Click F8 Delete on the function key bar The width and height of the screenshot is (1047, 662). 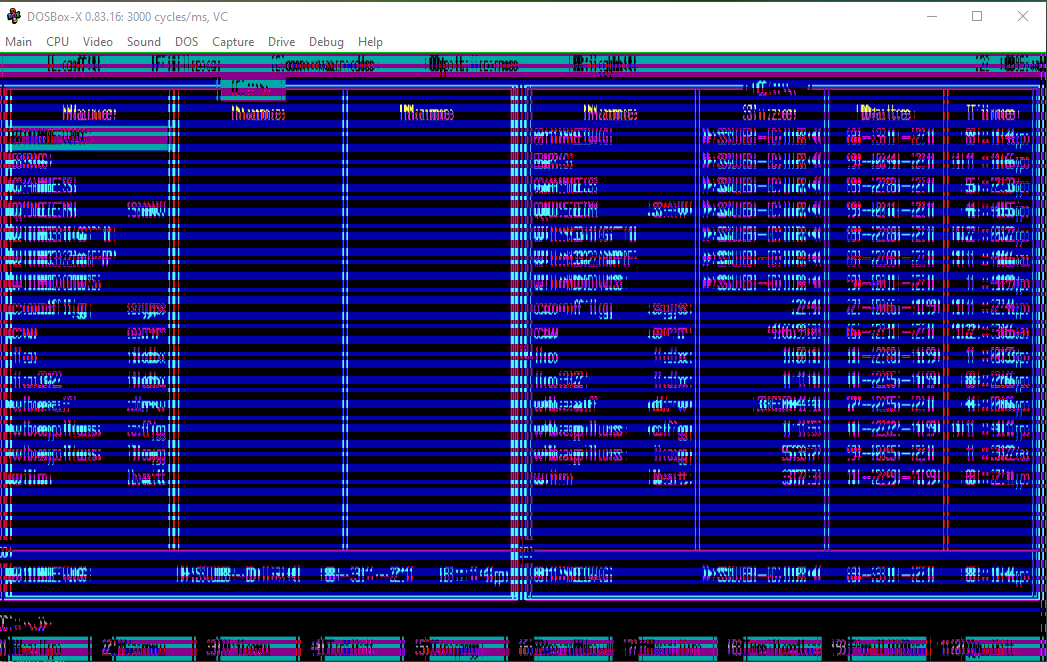click(x=770, y=647)
